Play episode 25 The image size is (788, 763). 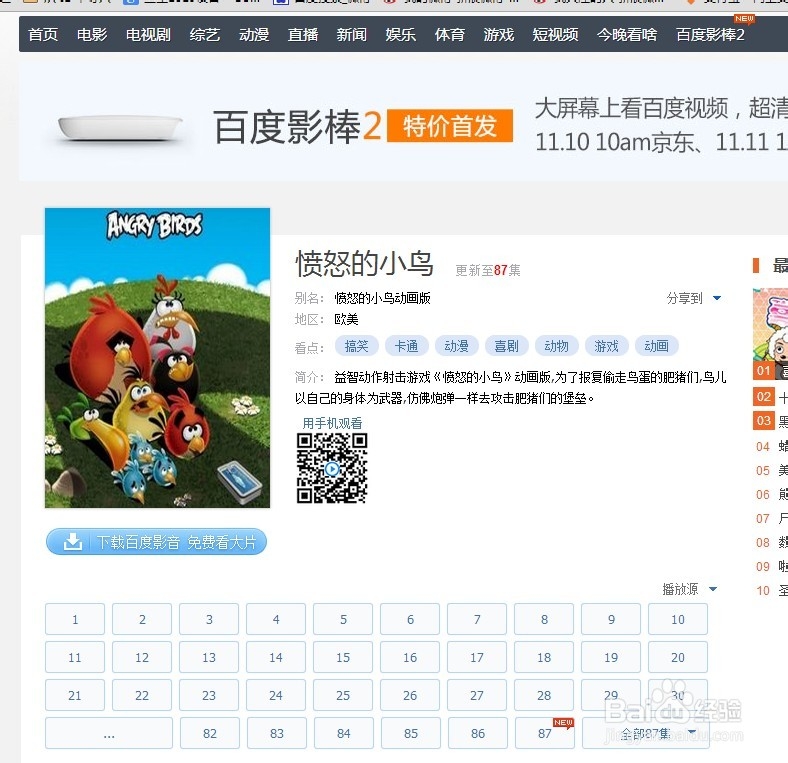(343, 696)
